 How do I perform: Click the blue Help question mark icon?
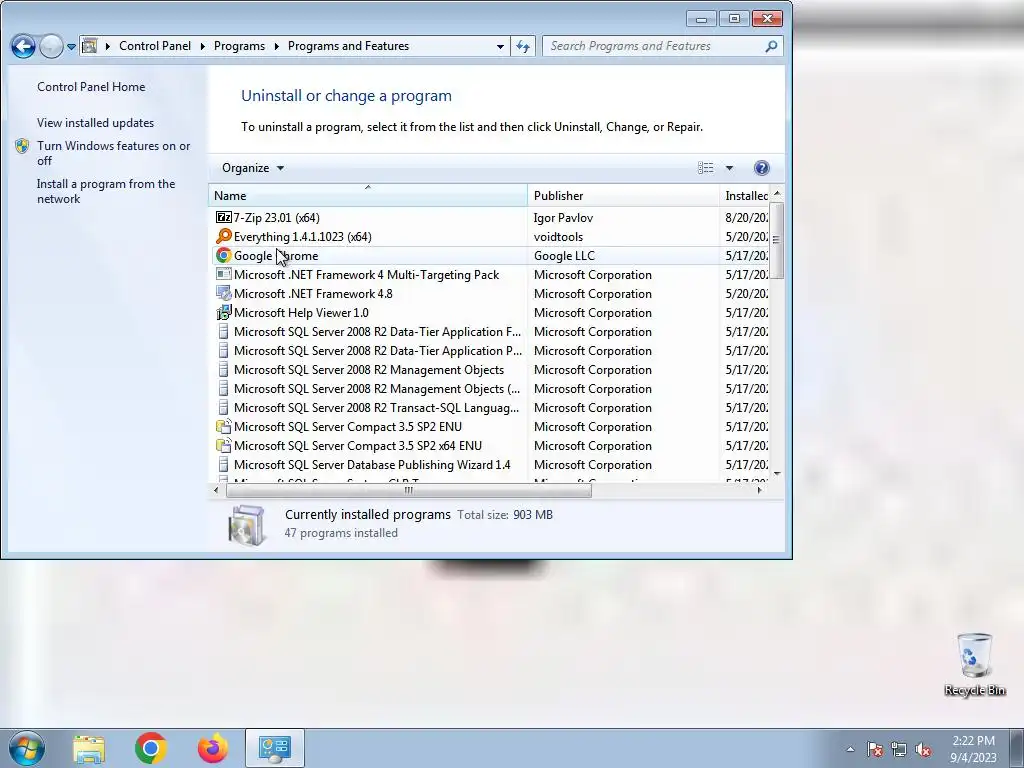(761, 168)
